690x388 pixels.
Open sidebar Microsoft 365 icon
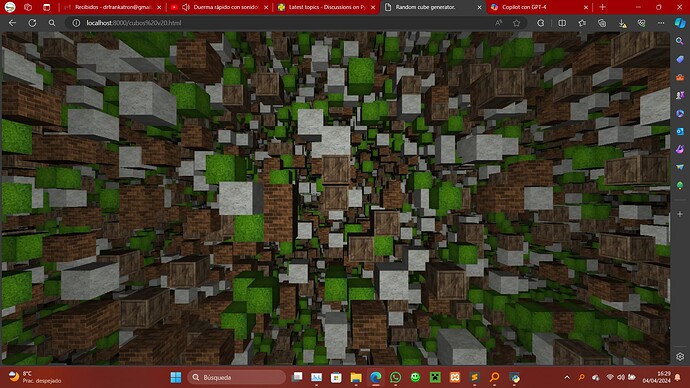[680, 113]
